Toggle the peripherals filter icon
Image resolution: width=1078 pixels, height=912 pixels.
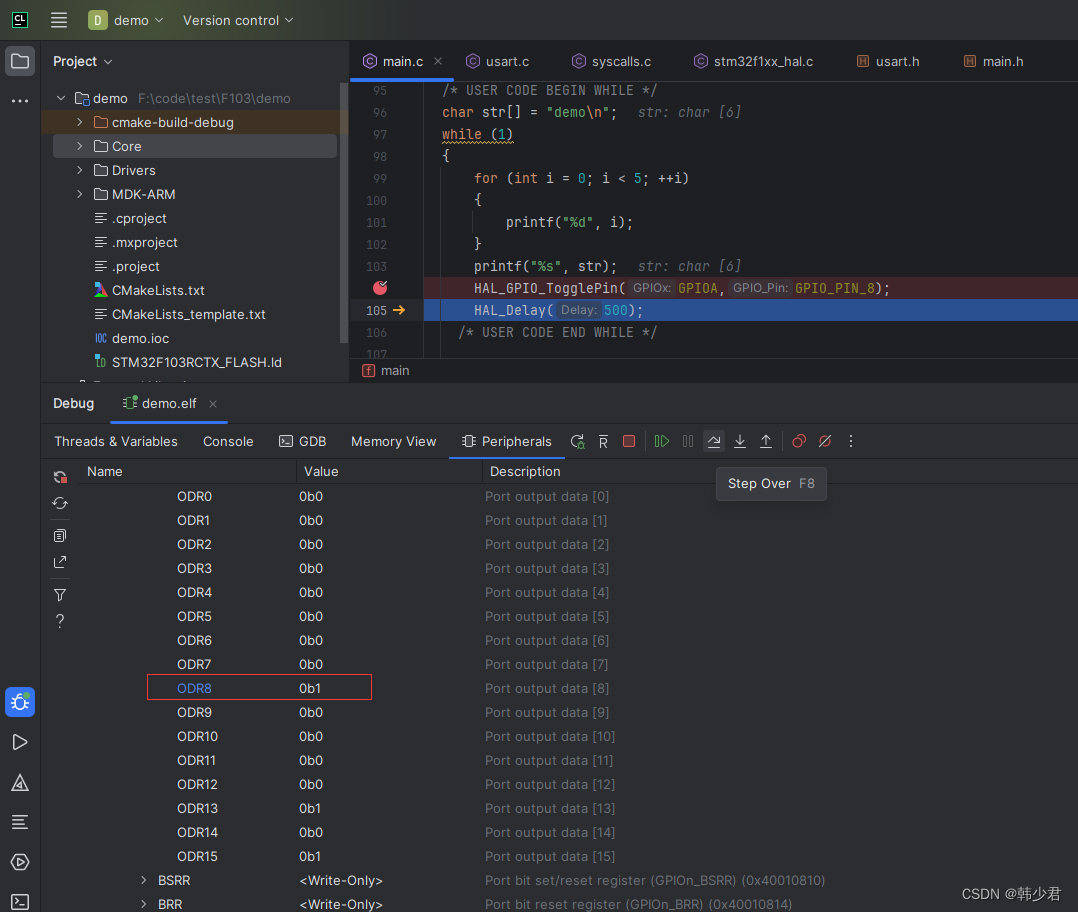[60, 595]
